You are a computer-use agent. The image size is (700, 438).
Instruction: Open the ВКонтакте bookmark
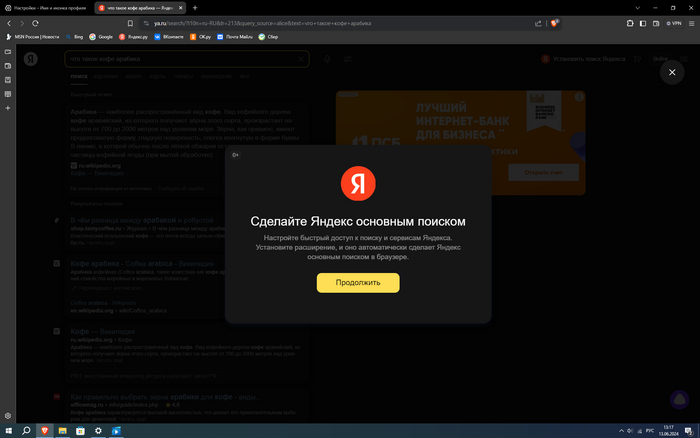click(169, 37)
